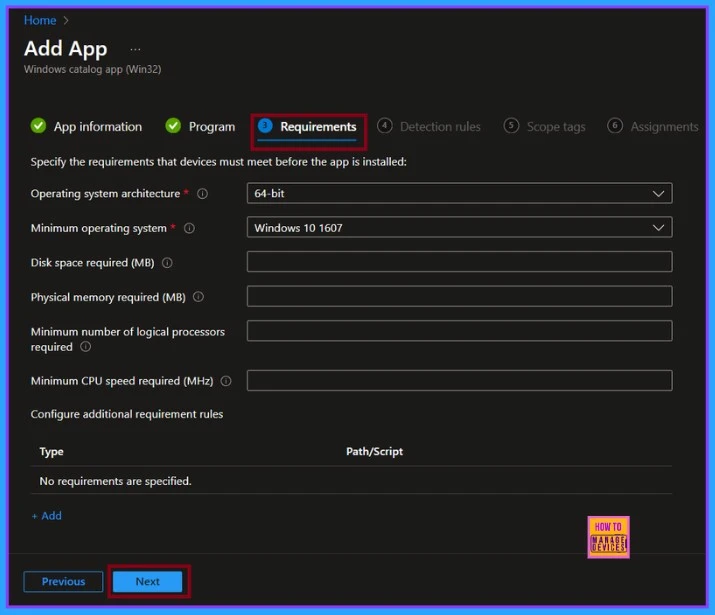Click + Add requirement rule link
Screen dimensions: 715x615
47,516
